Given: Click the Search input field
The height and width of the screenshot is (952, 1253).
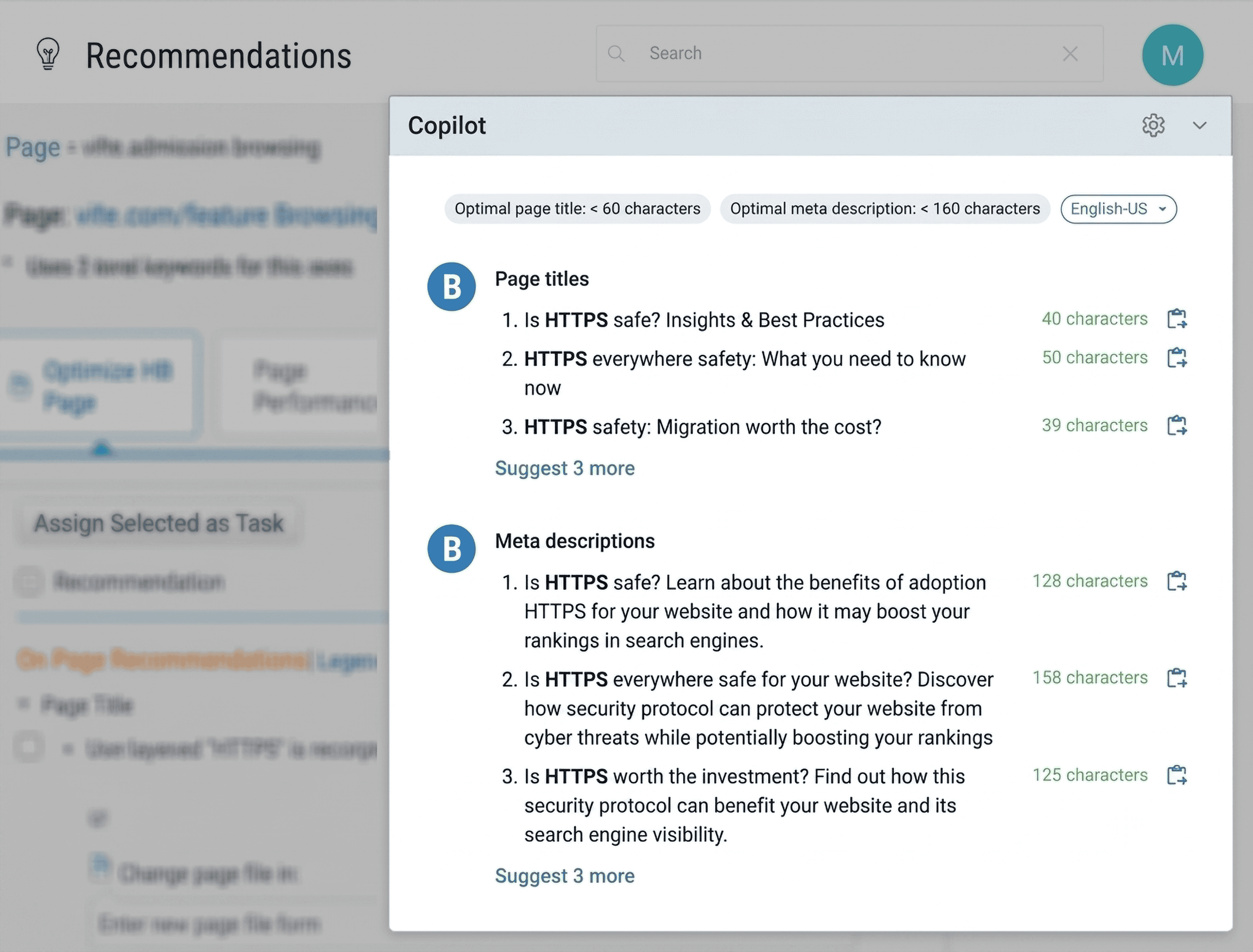Looking at the screenshot, I should coord(849,53).
